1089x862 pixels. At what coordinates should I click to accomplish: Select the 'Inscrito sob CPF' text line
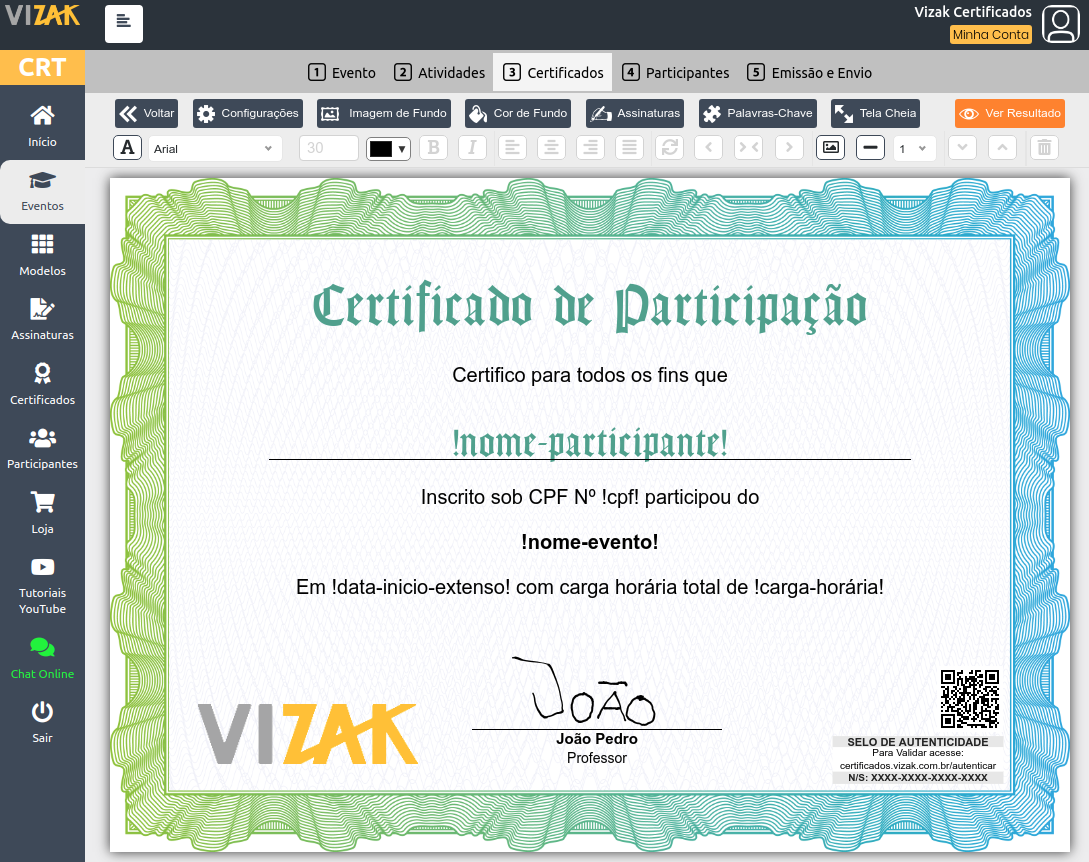pyautogui.click(x=590, y=497)
